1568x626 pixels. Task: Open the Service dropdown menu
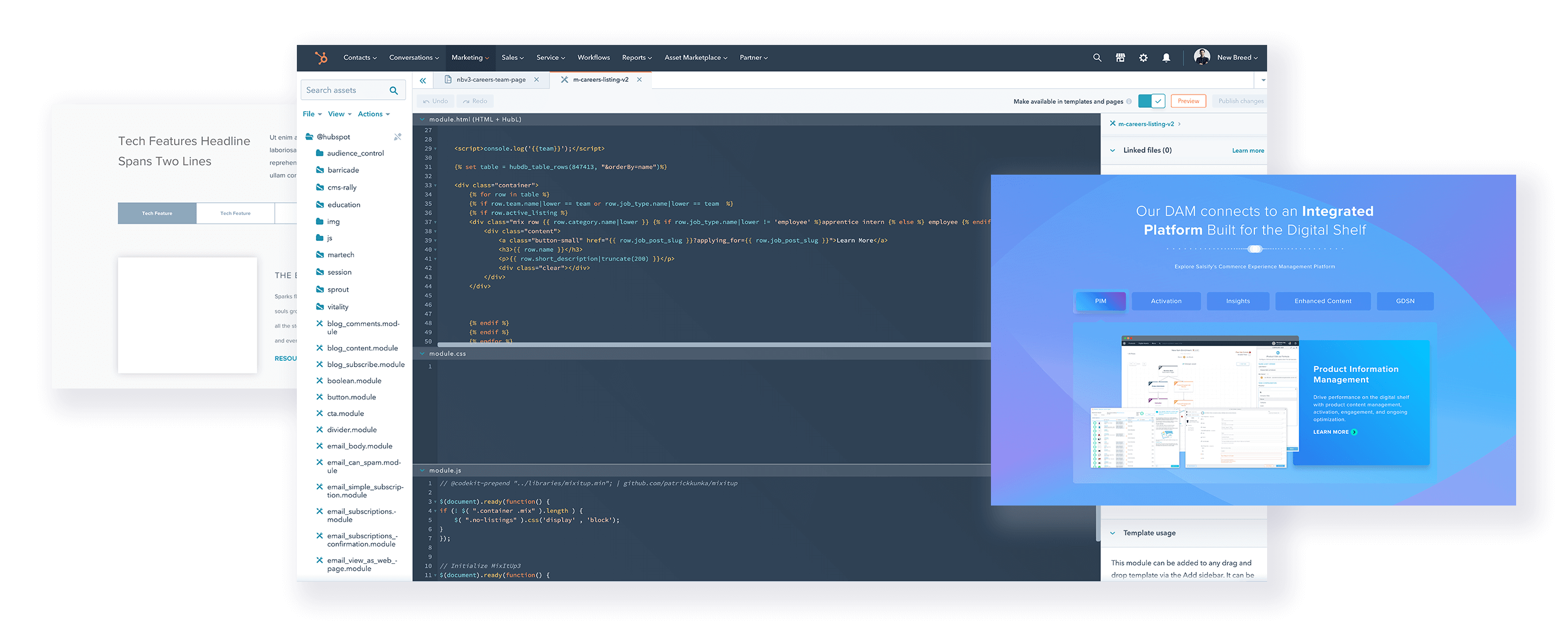click(551, 58)
